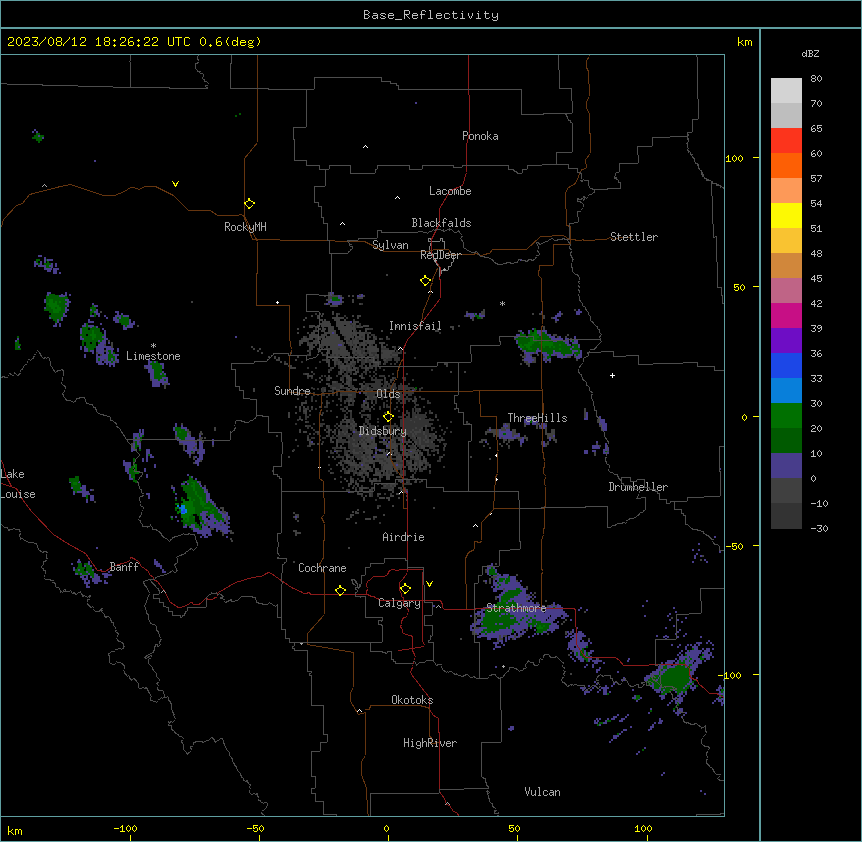Viewport: 862px width, 842px height.
Task: Pick the bright green 30-20 dBZ legend swatch
Action: pos(786,416)
